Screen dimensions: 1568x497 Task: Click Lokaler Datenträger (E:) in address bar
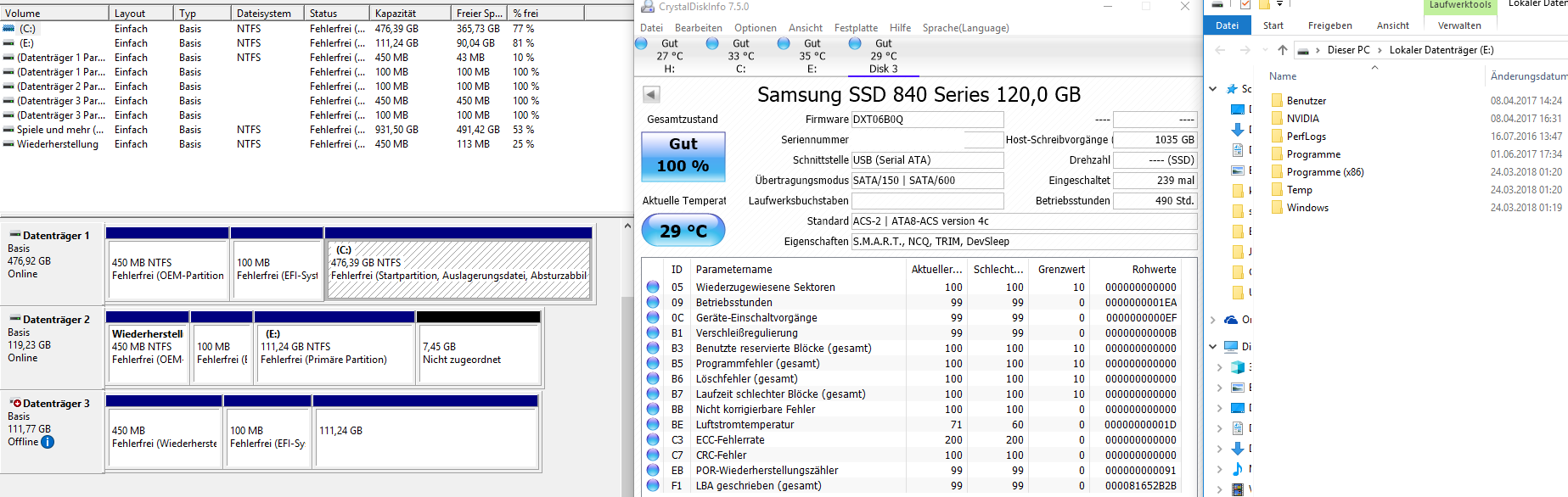(1442, 50)
